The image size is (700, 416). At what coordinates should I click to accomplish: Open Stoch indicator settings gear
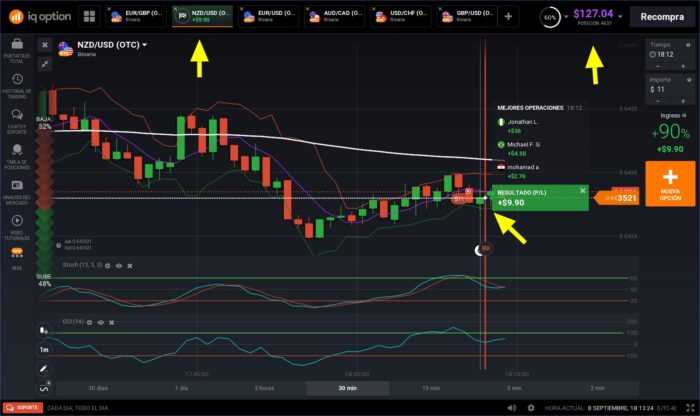pyautogui.click(x=108, y=266)
